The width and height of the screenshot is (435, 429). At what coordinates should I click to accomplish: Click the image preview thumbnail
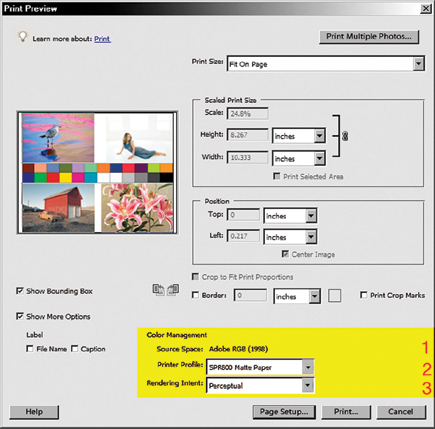click(x=97, y=173)
